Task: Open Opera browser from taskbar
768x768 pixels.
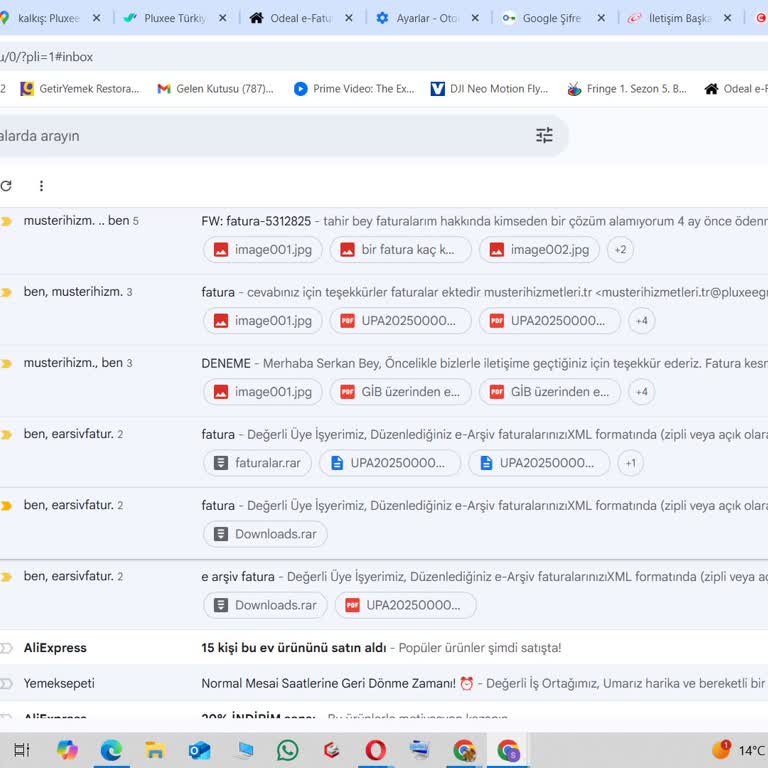Action: point(376,750)
